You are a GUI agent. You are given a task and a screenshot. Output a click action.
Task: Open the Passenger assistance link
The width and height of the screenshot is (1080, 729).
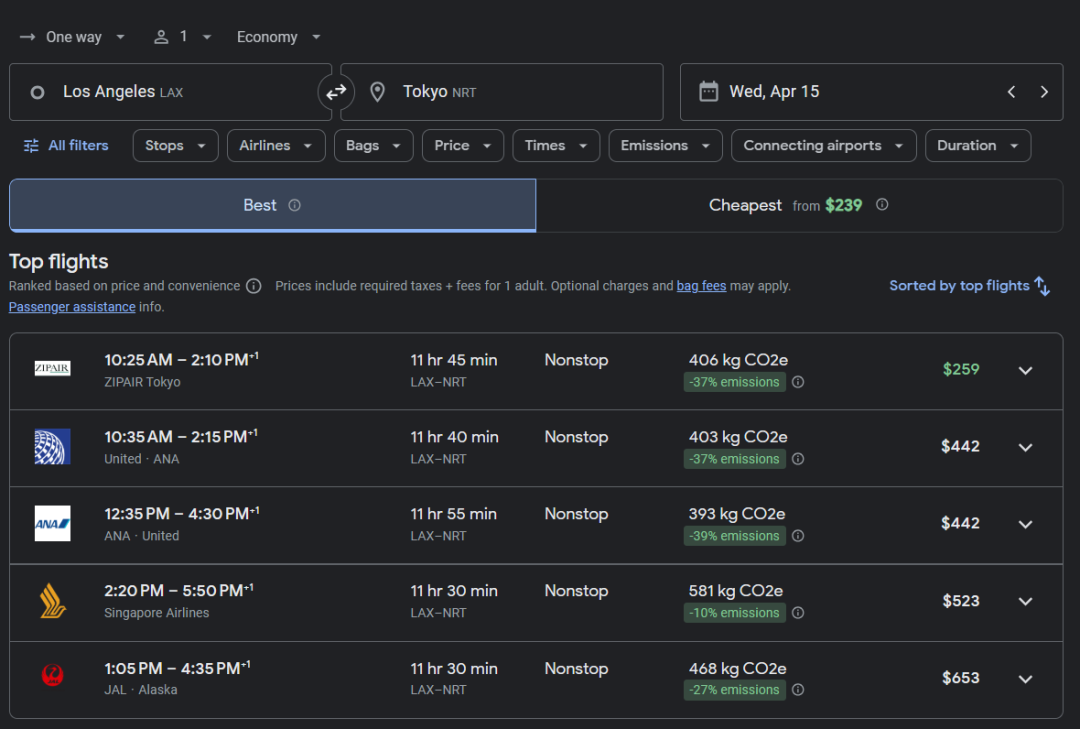(72, 307)
